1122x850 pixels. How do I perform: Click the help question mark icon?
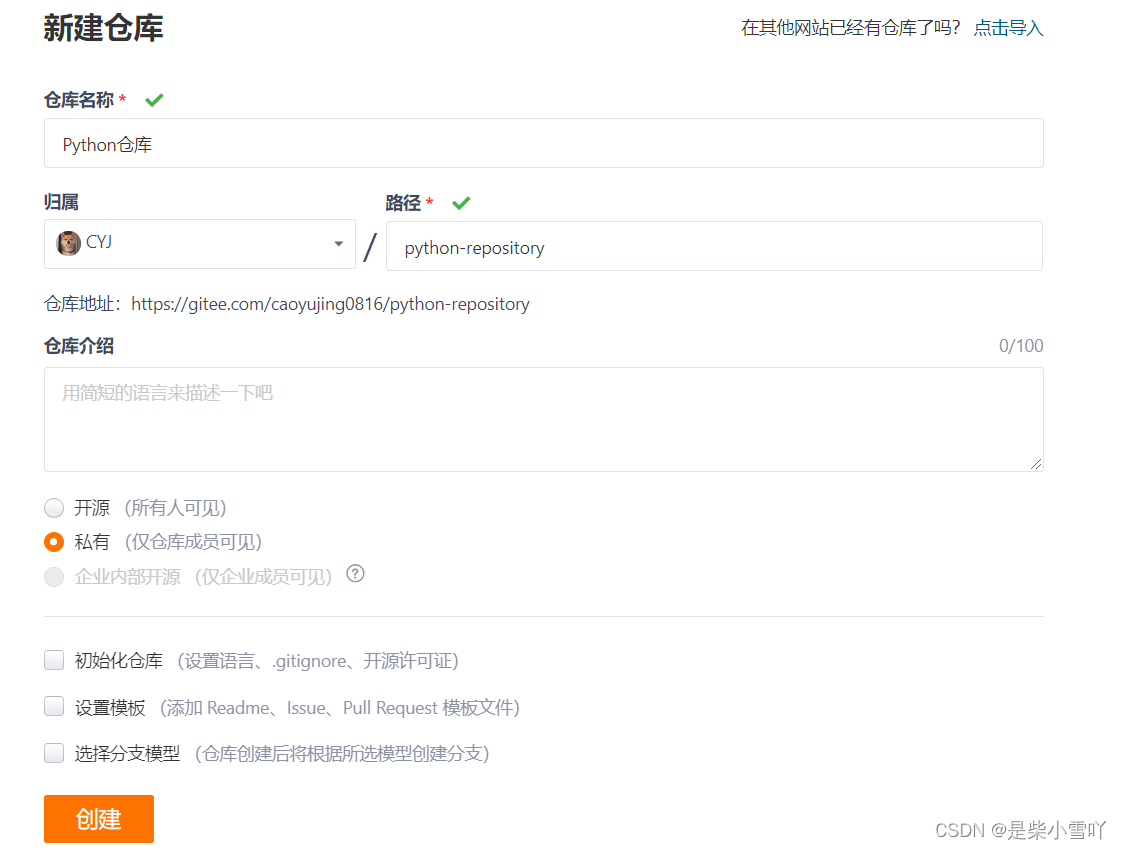click(355, 574)
